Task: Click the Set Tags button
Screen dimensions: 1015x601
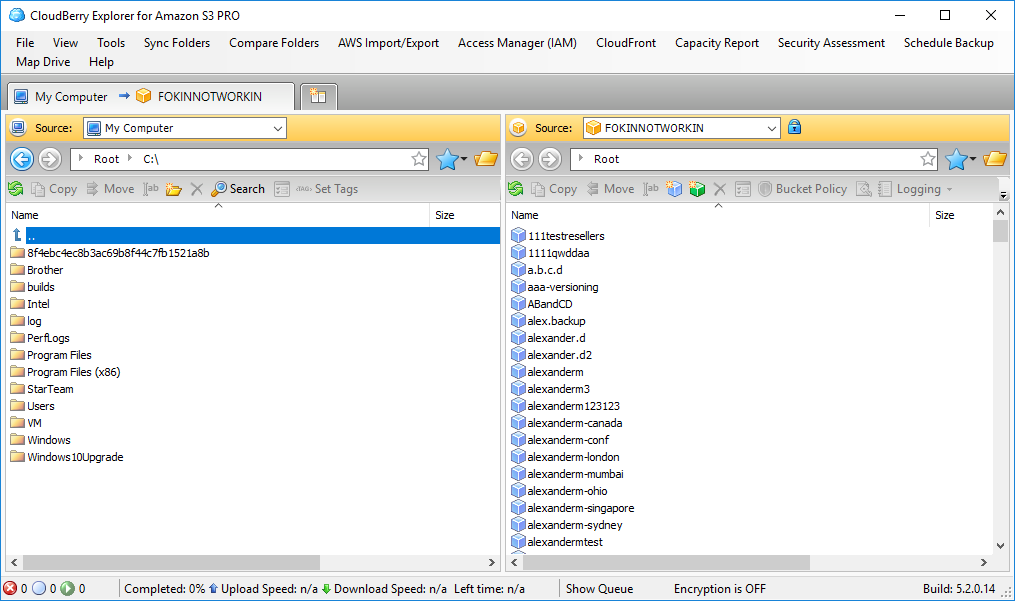Action: (x=327, y=188)
